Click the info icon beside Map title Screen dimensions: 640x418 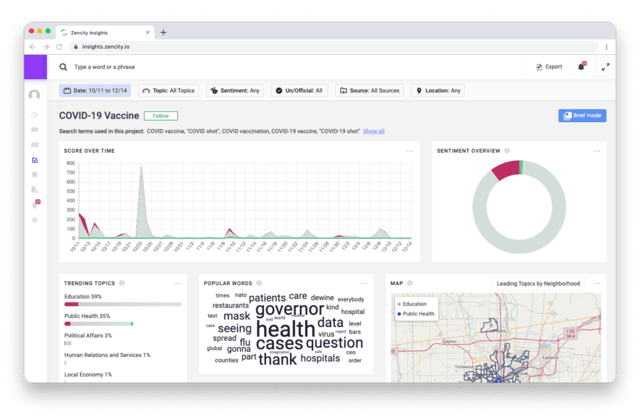[410, 283]
